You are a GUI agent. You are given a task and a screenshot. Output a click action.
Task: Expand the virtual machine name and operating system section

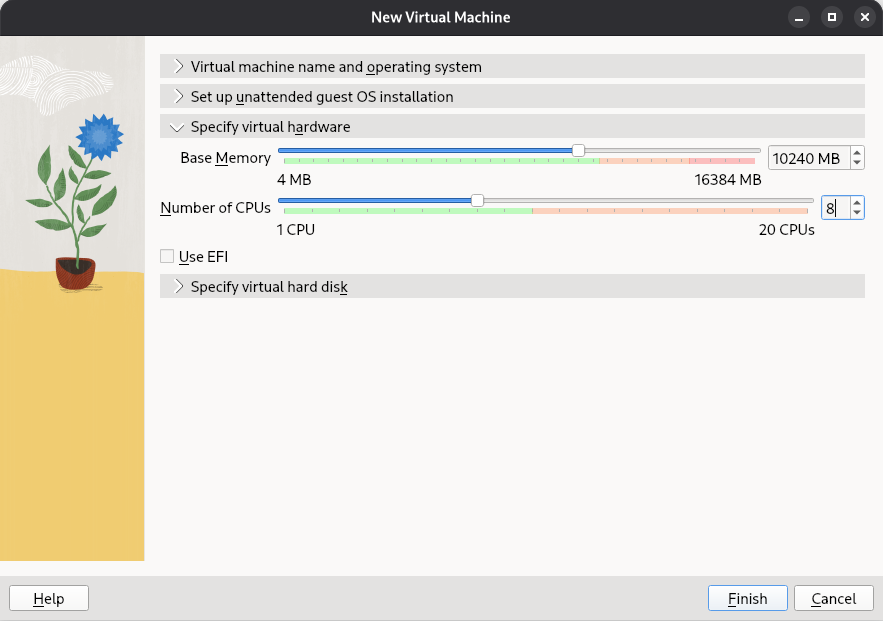click(x=338, y=66)
